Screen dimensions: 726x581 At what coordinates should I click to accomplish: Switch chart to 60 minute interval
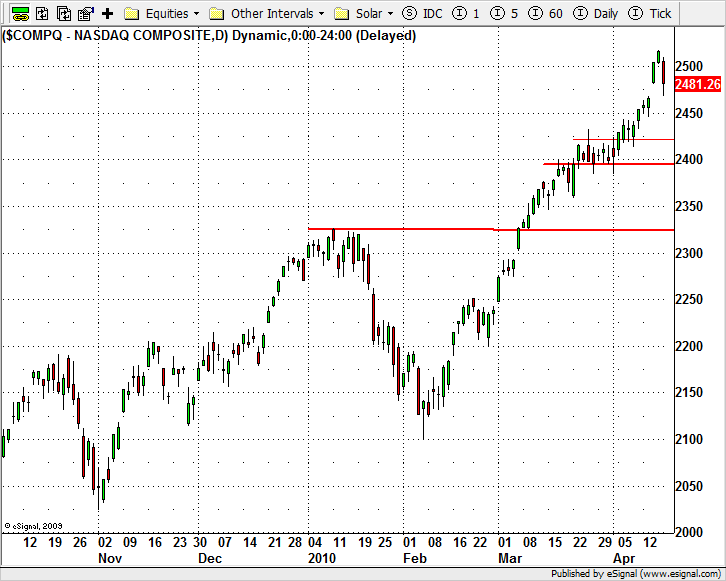point(545,13)
